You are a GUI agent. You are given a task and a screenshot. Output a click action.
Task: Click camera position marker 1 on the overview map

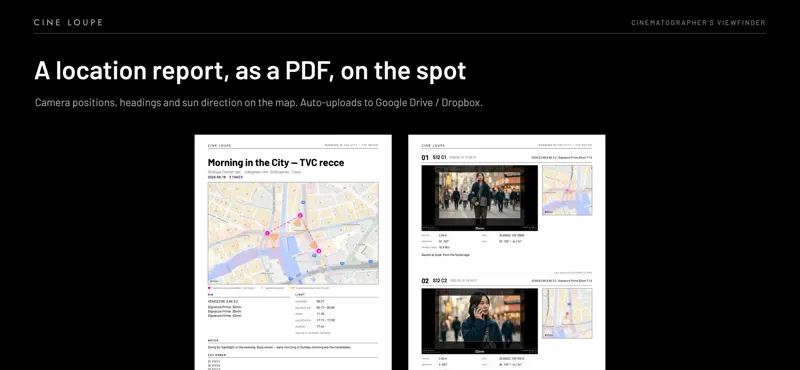click(x=267, y=233)
